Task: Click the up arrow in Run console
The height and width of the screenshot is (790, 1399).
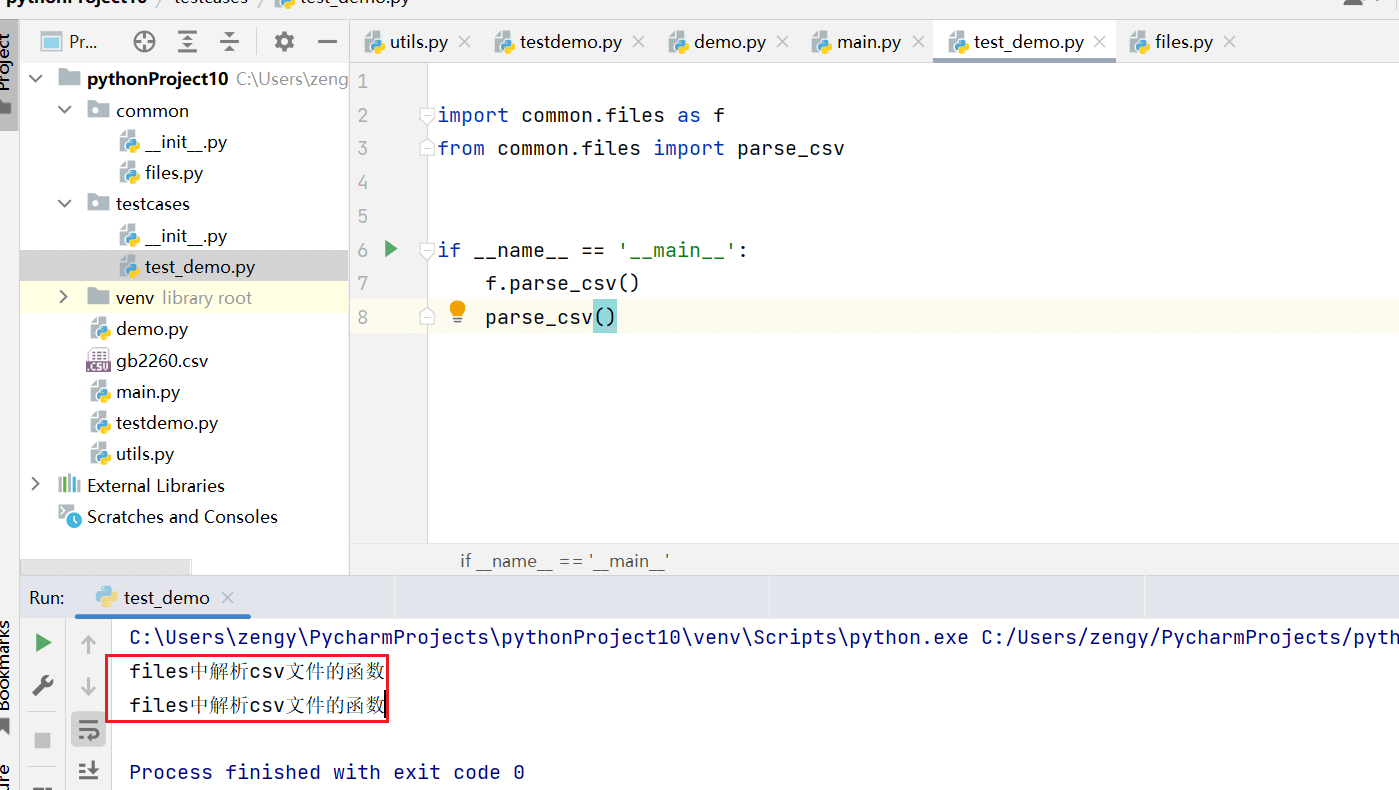Action: (88, 644)
